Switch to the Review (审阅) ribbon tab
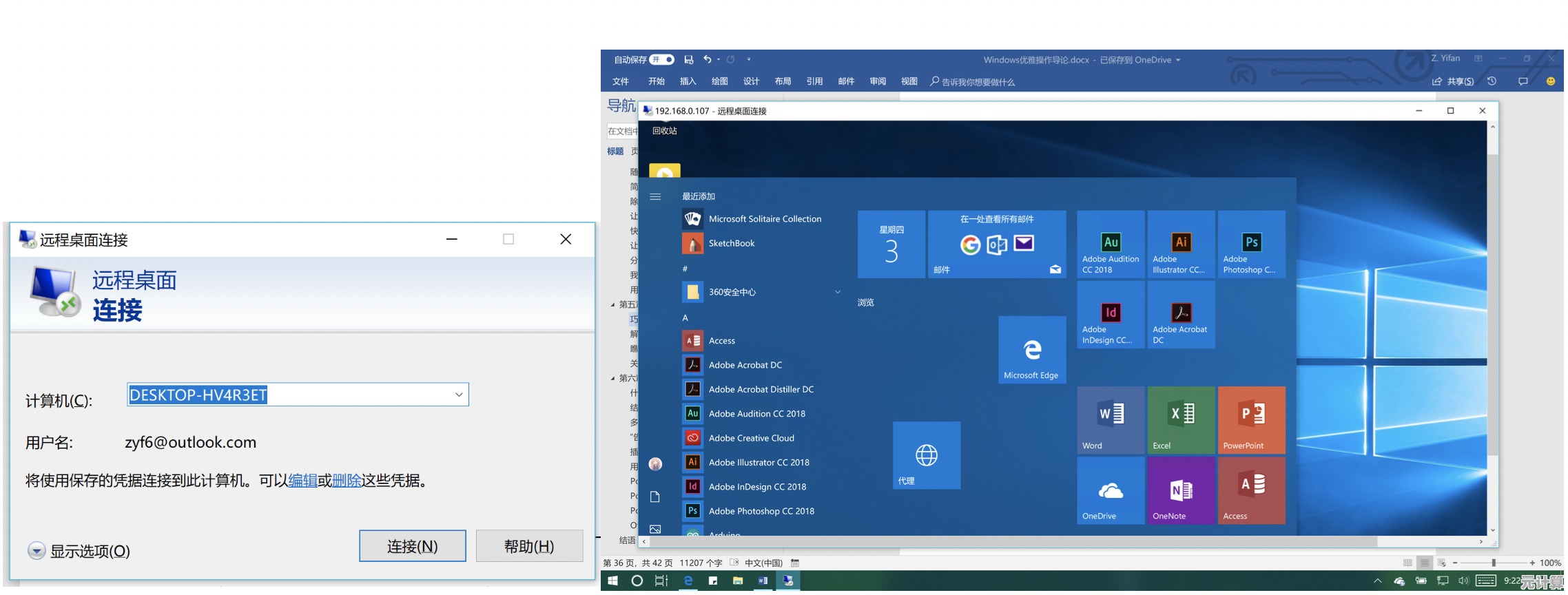The height and width of the screenshot is (595, 1568). click(878, 81)
